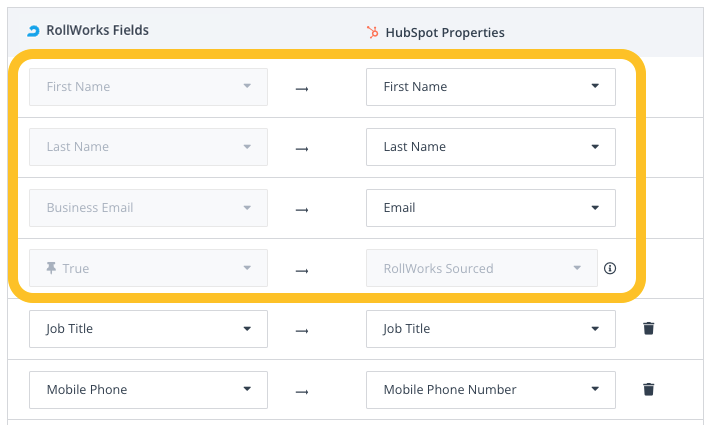
Task: Click the info icon beside RollWorks Sourced
Action: 610,268
